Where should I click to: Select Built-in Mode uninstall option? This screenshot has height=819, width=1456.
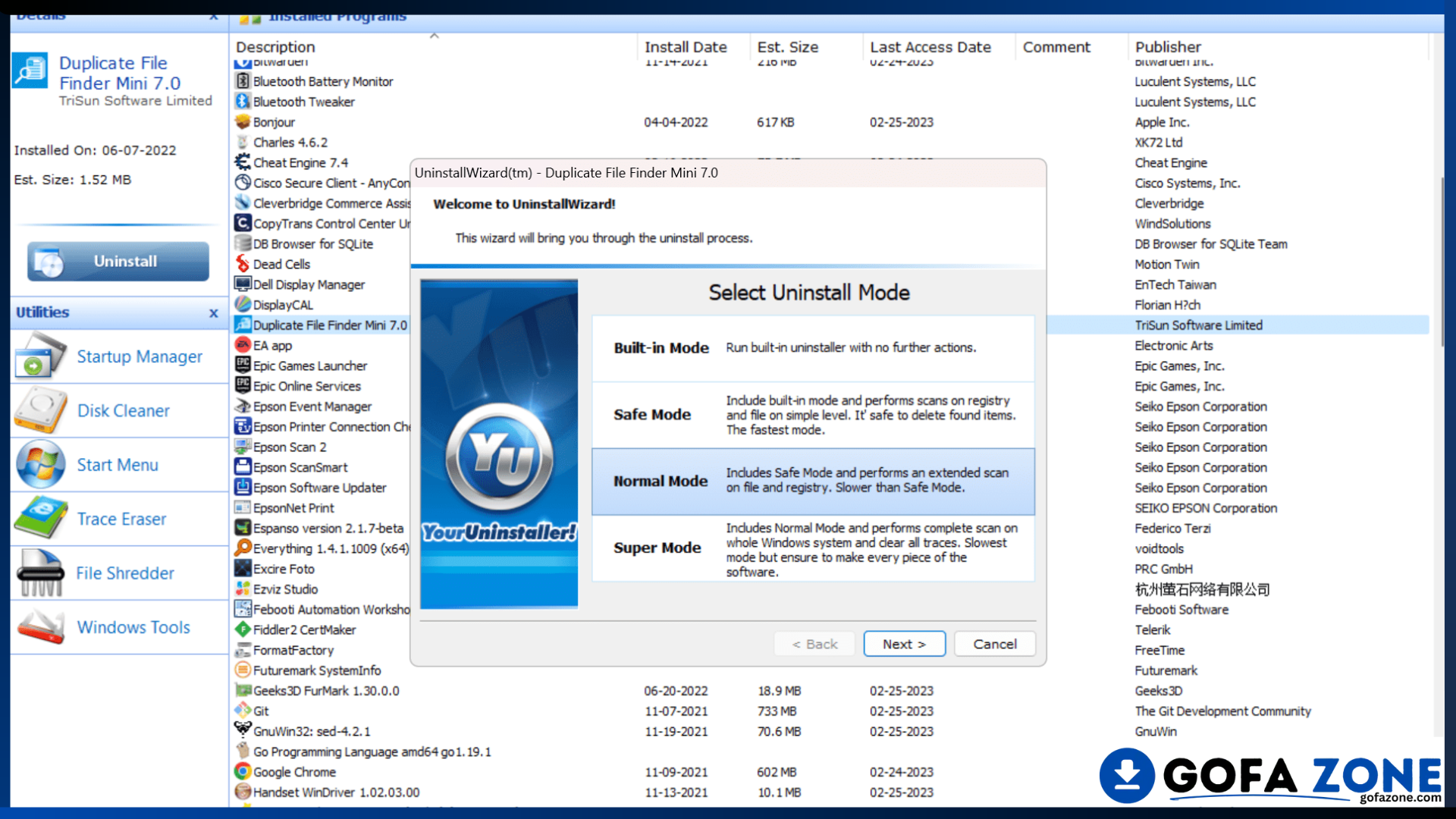[x=813, y=348]
